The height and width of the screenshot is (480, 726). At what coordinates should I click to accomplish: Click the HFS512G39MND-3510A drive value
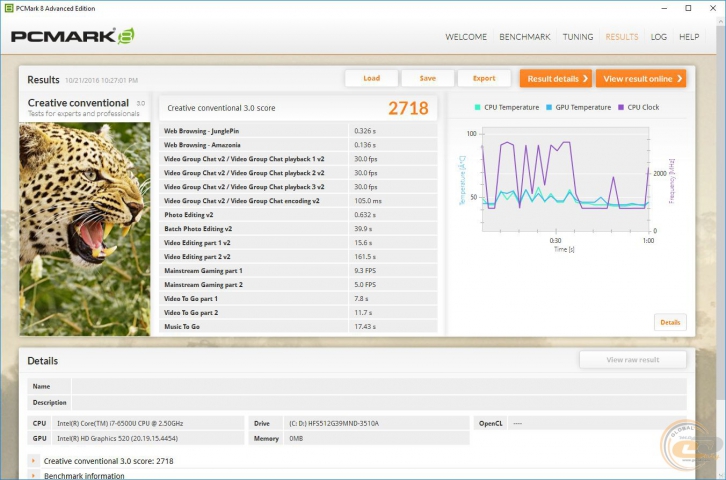pos(334,423)
